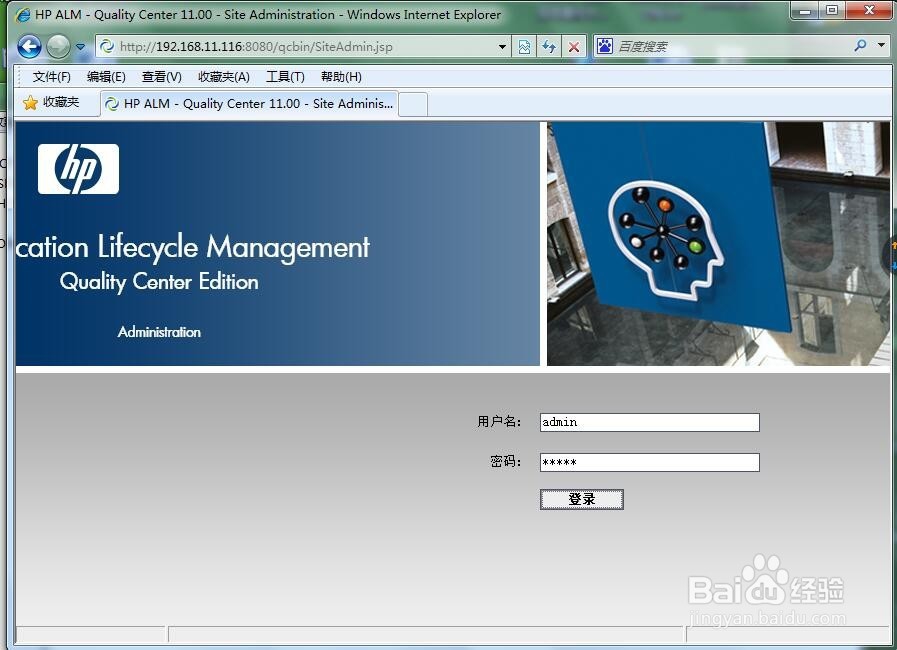Open the 工具(T) menu
The width and height of the screenshot is (897, 650).
285,77
